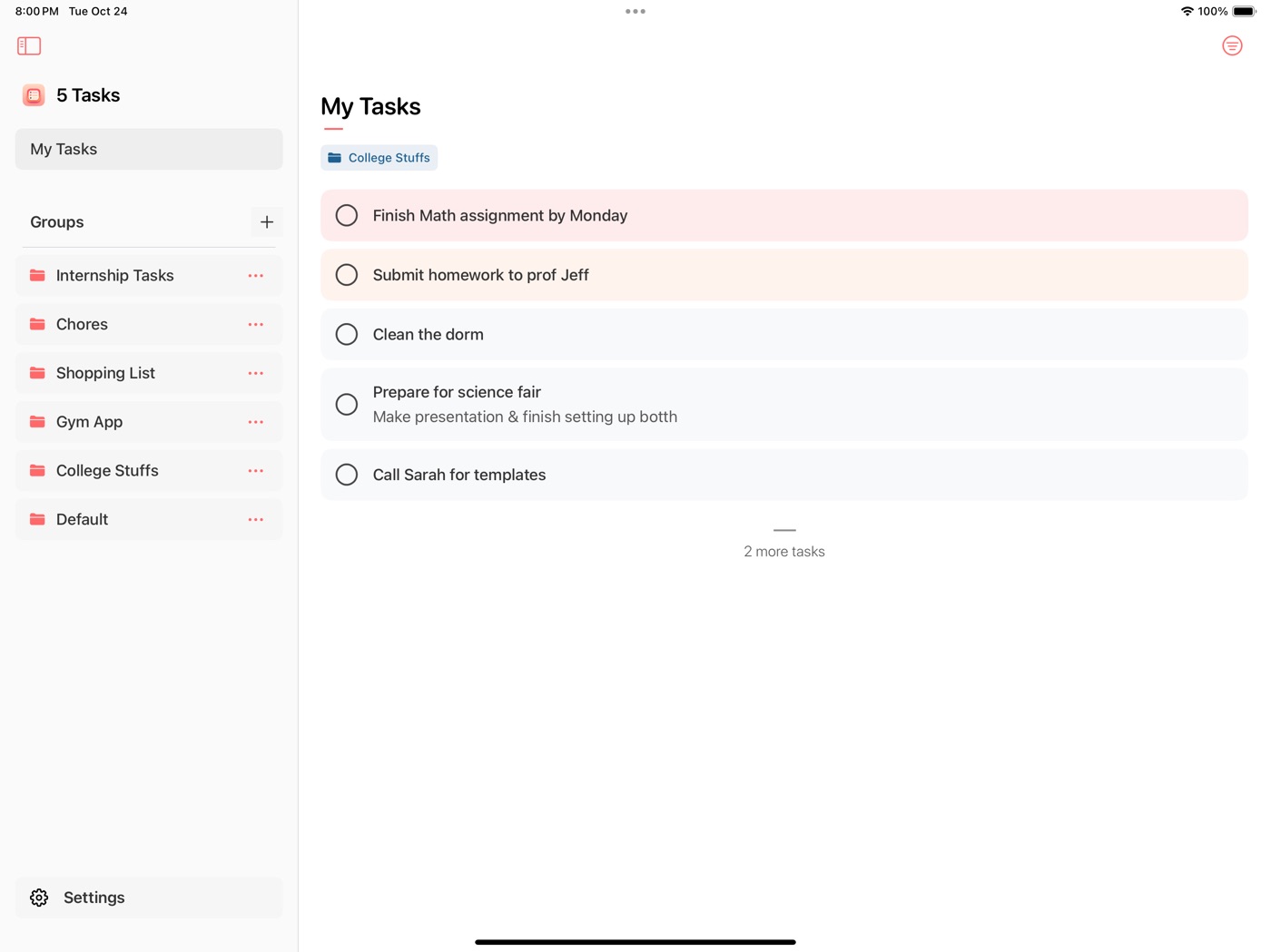Open the Prepare for science fair task
This screenshot has height=952, width=1271.
[784, 404]
